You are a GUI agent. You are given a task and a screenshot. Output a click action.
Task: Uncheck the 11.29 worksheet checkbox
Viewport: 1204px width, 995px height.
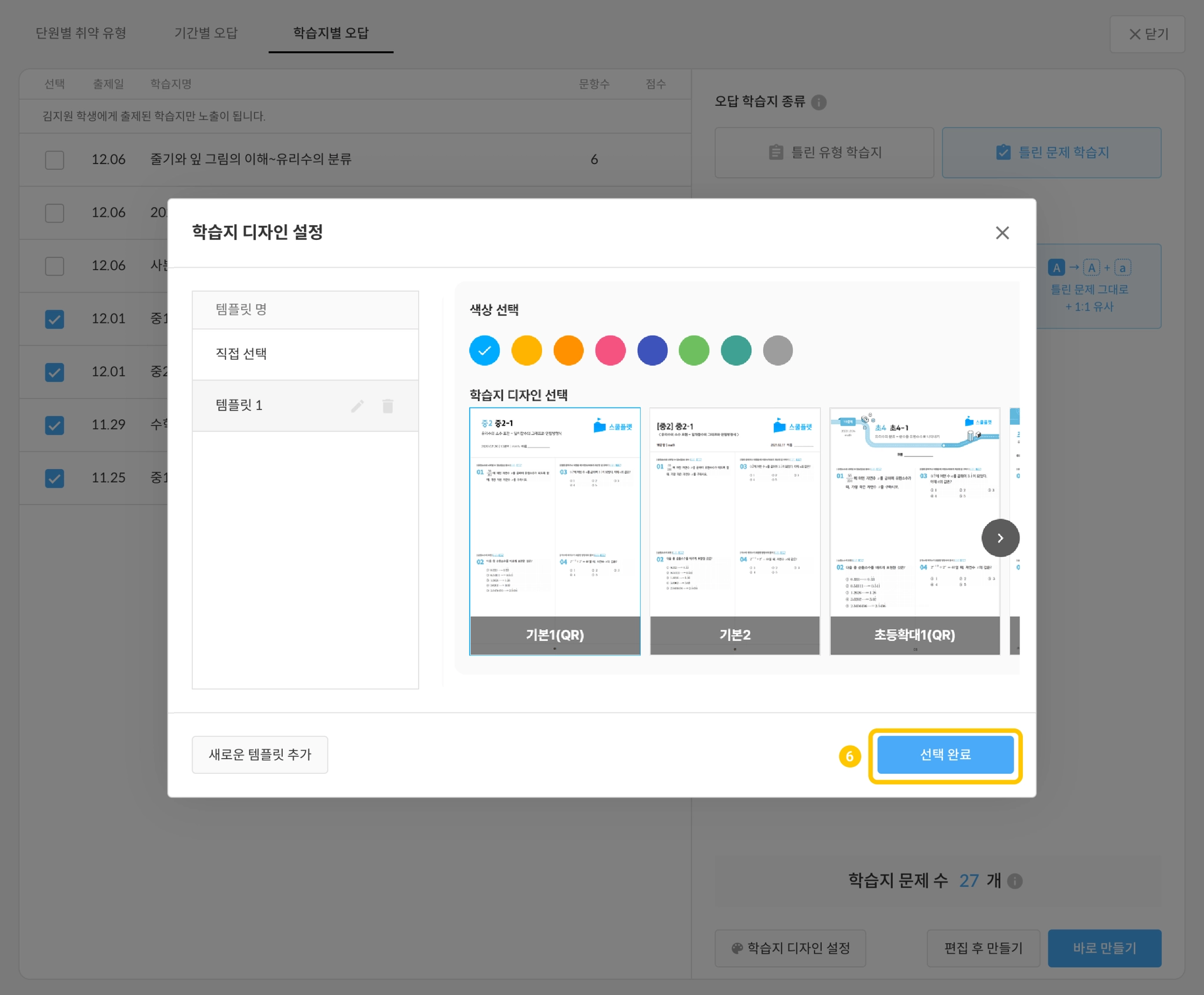click(x=55, y=425)
